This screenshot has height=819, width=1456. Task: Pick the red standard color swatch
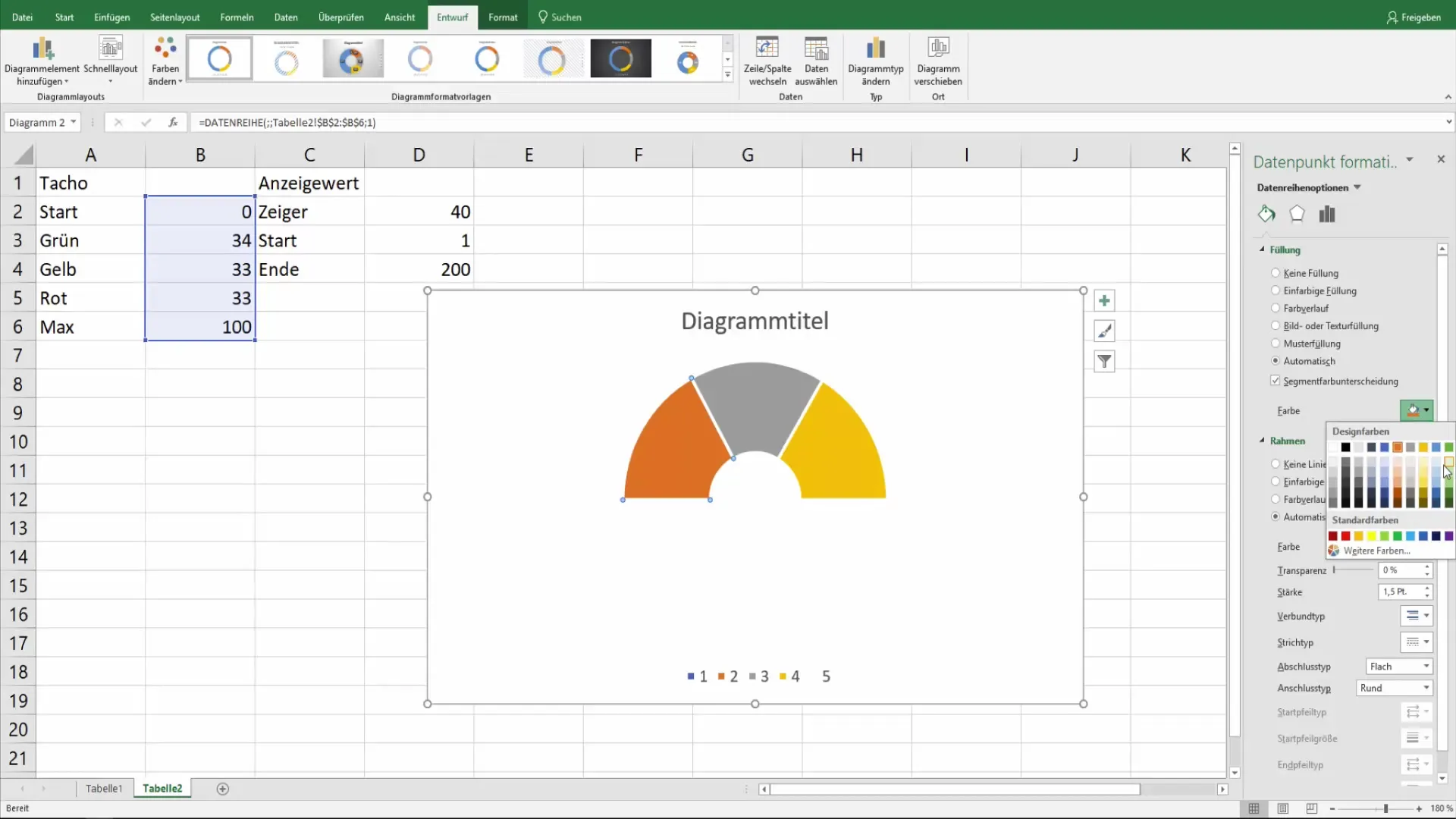point(1345,536)
